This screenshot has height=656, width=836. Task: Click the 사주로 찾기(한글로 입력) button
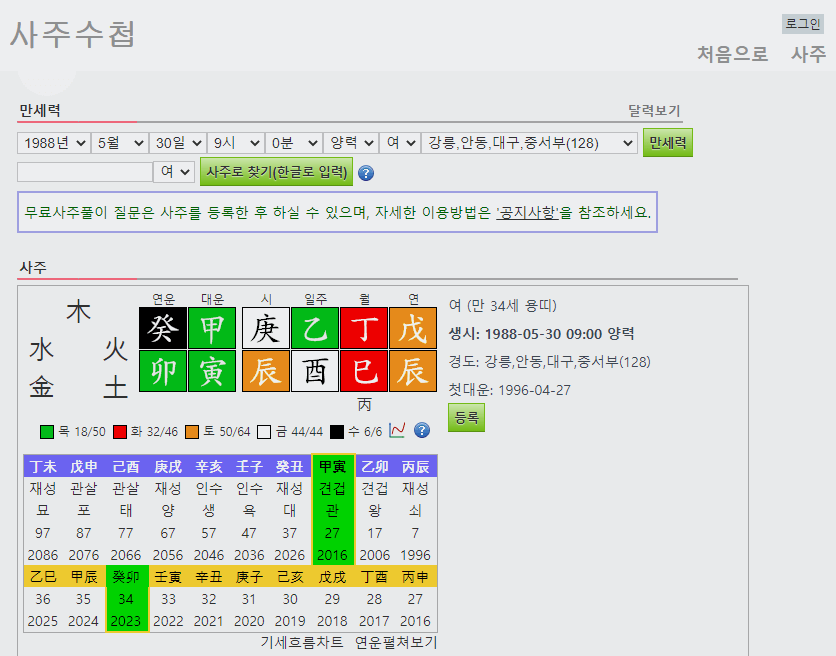276,172
